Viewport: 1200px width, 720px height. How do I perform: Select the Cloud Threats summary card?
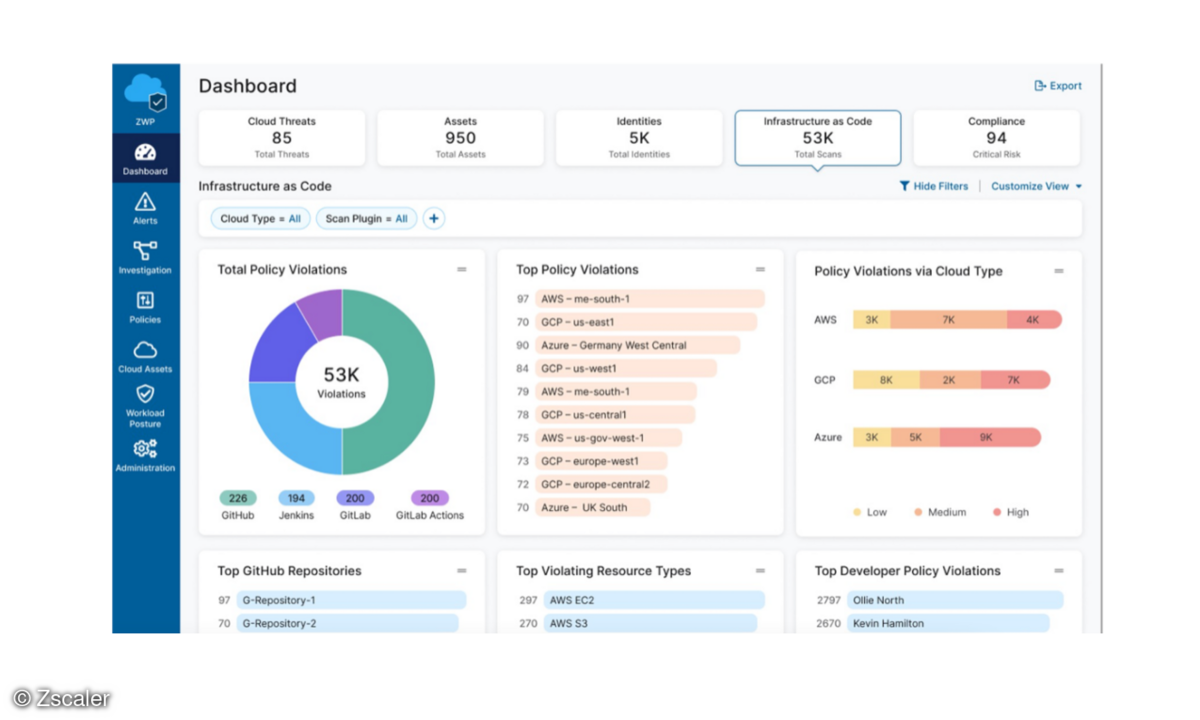(282, 137)
